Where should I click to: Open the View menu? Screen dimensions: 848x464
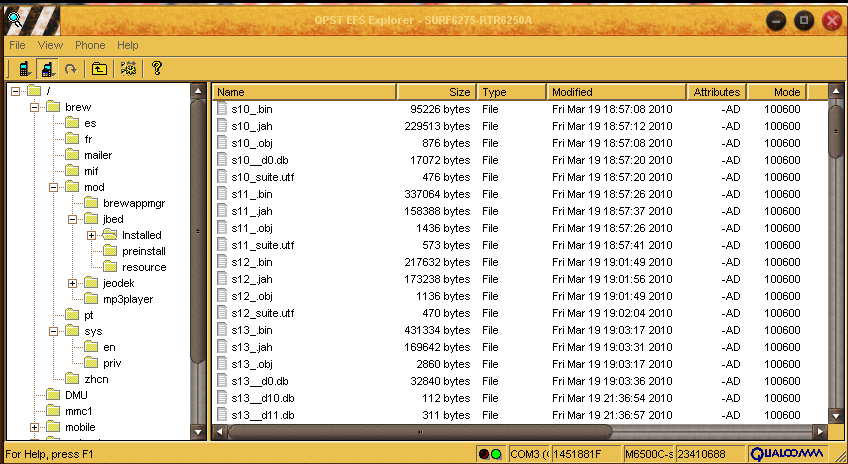(50, 45)
